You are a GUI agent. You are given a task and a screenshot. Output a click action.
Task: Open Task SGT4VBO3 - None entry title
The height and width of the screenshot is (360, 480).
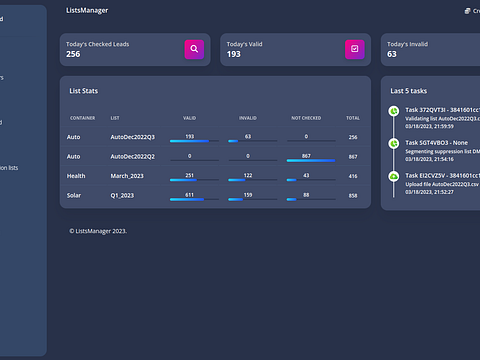pos(437,143)
